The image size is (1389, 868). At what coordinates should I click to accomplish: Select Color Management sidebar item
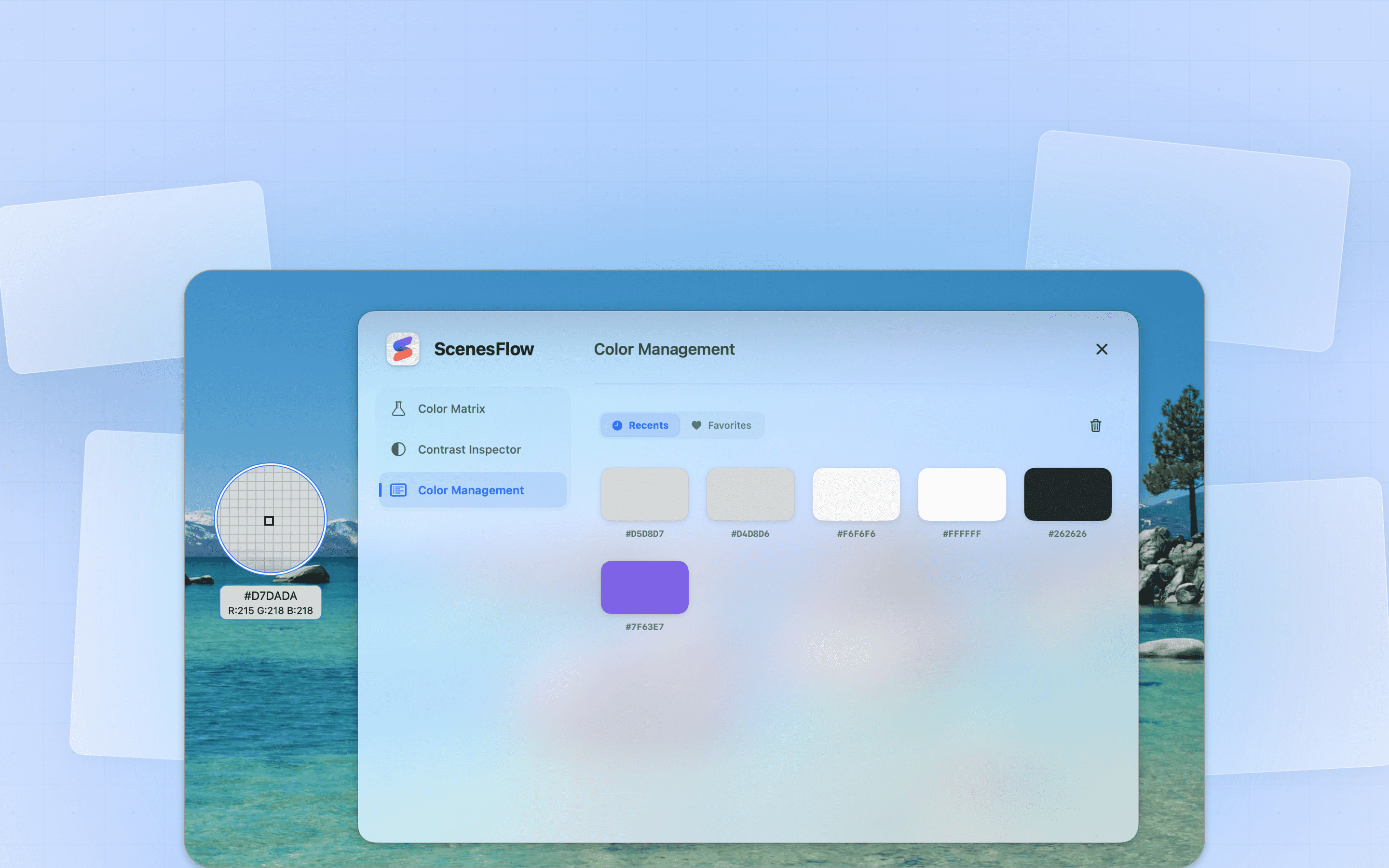click(x=473, y=490)
